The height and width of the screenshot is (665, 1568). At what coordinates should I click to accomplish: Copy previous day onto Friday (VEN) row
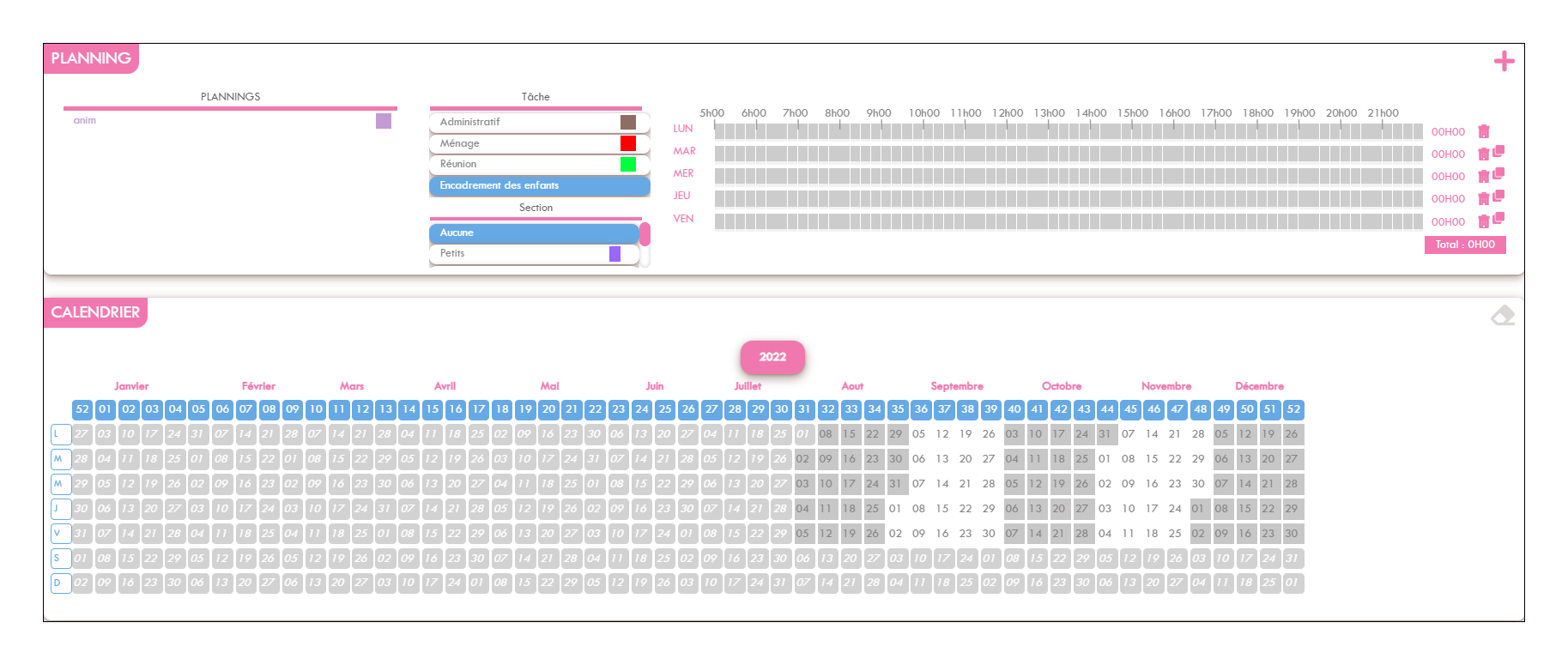coord(1498,218)
